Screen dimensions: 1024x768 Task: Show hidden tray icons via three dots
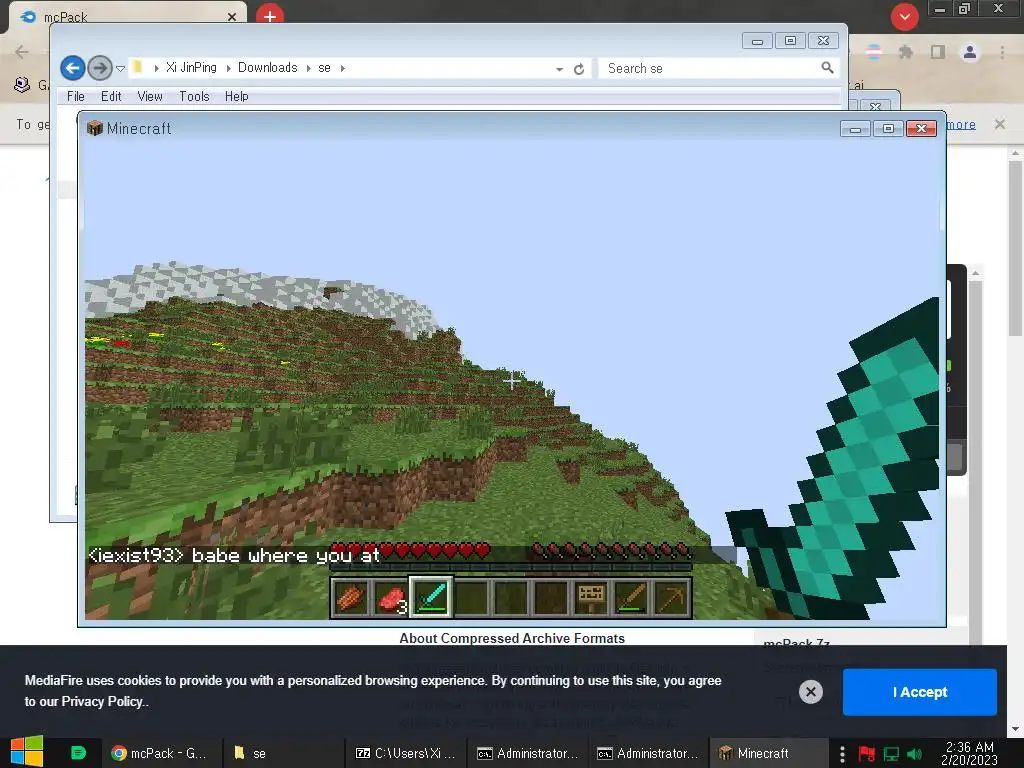[x=842, y=754]
